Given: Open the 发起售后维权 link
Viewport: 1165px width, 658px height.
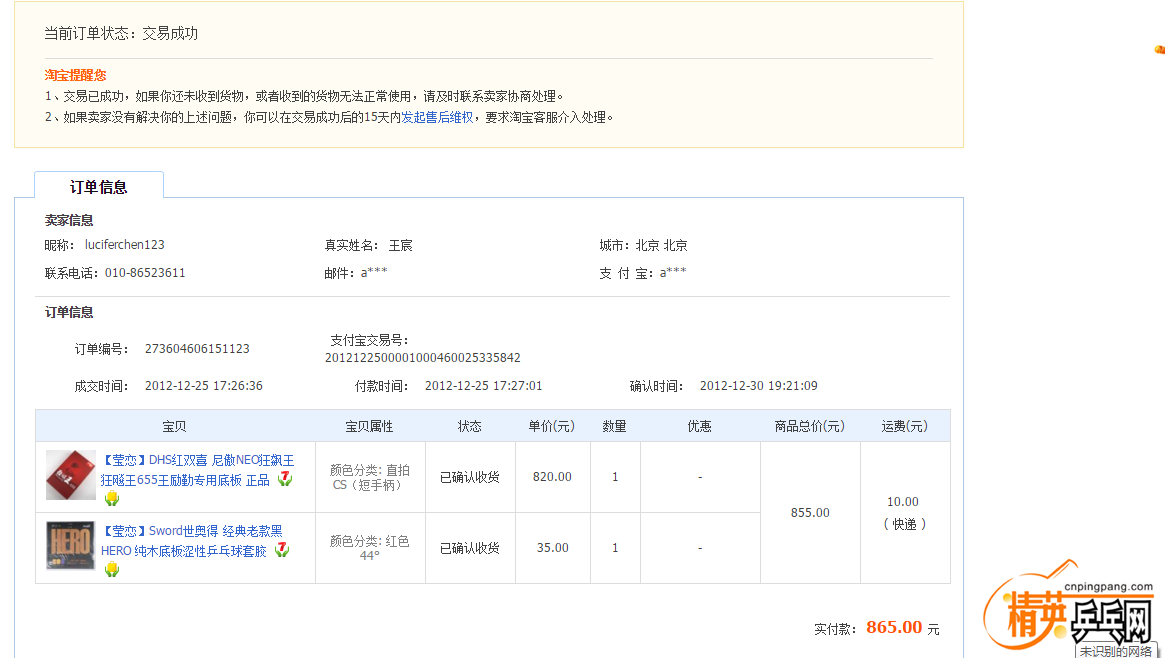Looking at the screenshot, I should pyautogui.click(x=437, y=117).
